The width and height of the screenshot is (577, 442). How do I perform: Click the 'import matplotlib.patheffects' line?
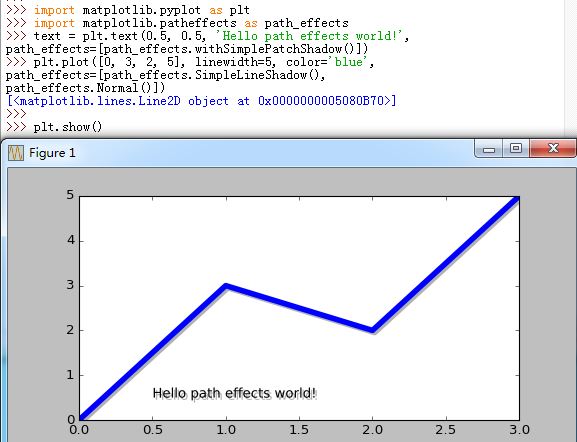(x=177, y=23)
